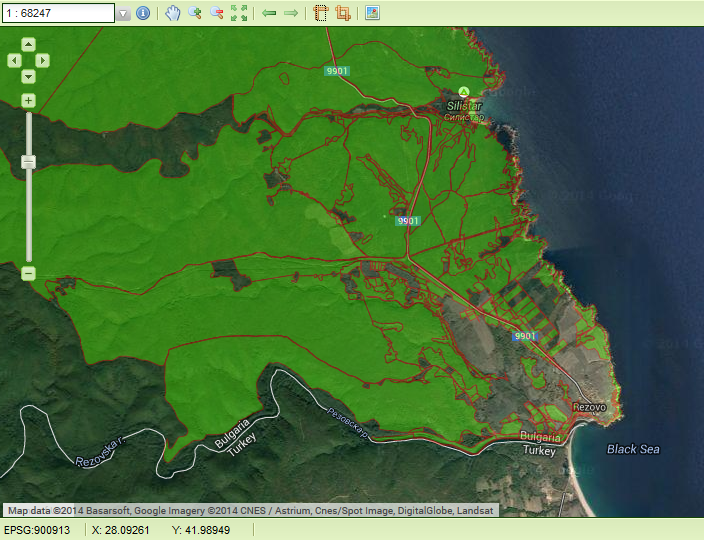The width and height of the screenshot is (704, 540).
Task: Select the zoom out magnifier tool
Action: coord(217,14)
